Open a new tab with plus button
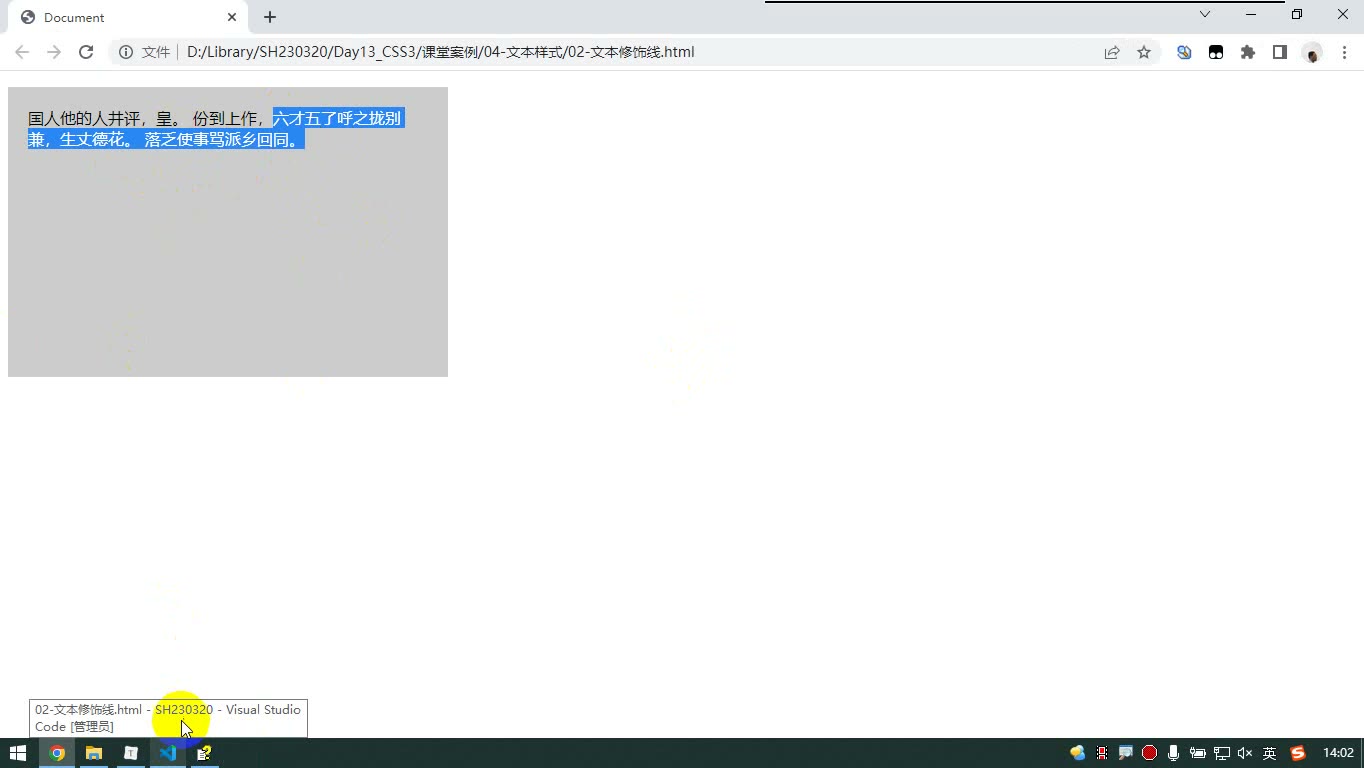The height and width of the screenshot is (768, 1364). 270,17
